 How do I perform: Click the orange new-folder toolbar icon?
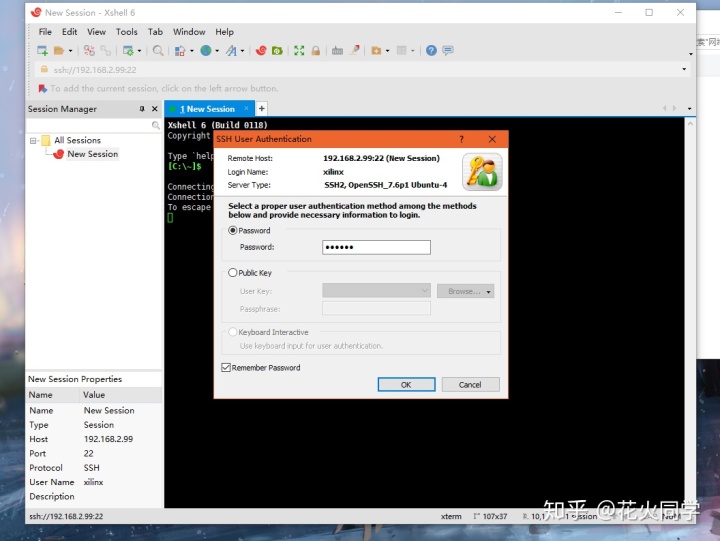(376, 51)
